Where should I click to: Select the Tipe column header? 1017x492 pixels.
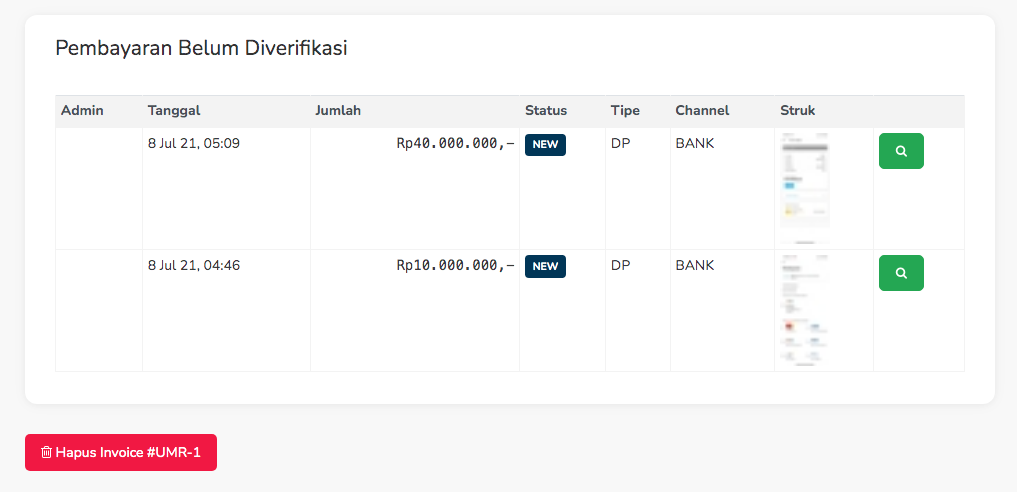pyautogui.click(x=625, y=111)
